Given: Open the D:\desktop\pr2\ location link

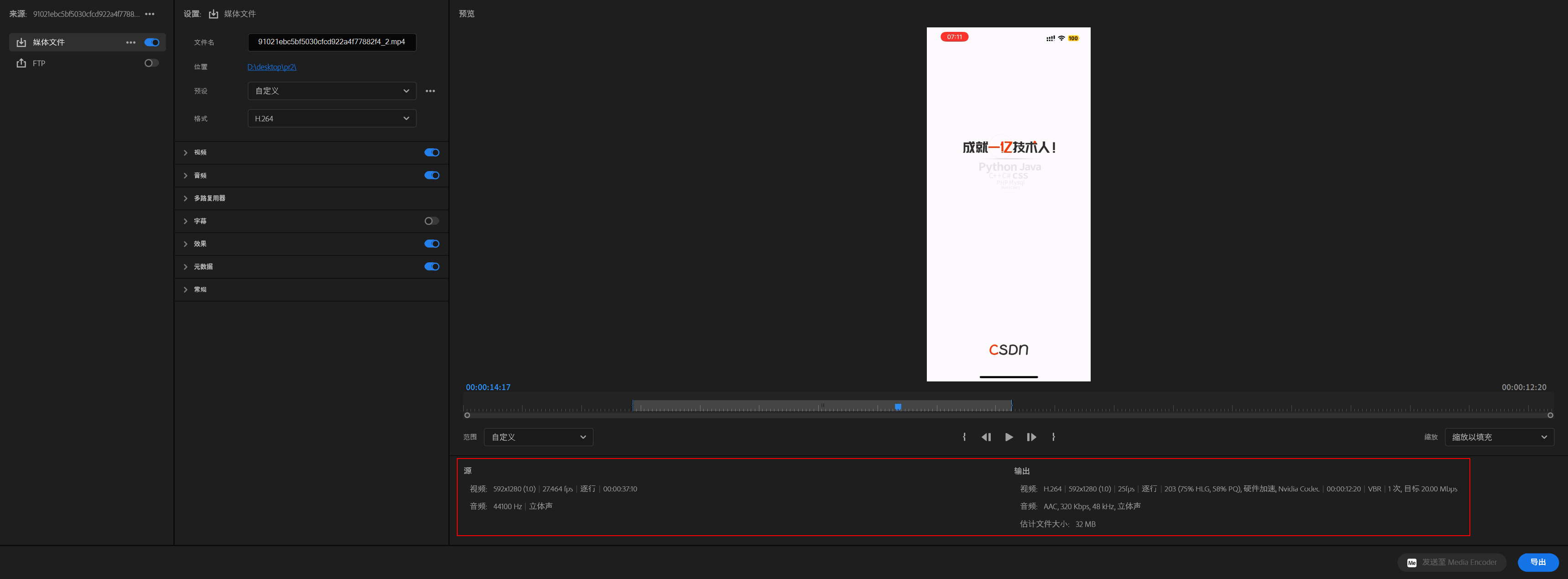Looking at the screenshot, I should click(272, 67).
